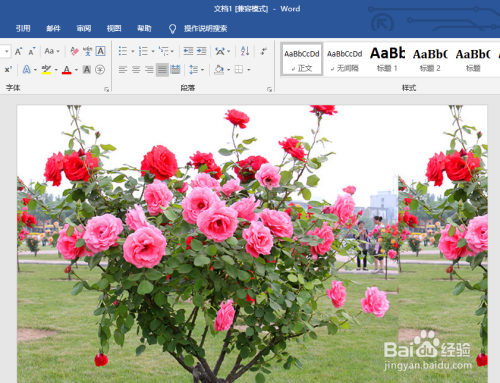The height and width of the screenshot is (383, 500).
Task: Align text left
Action: pos(123,69)
